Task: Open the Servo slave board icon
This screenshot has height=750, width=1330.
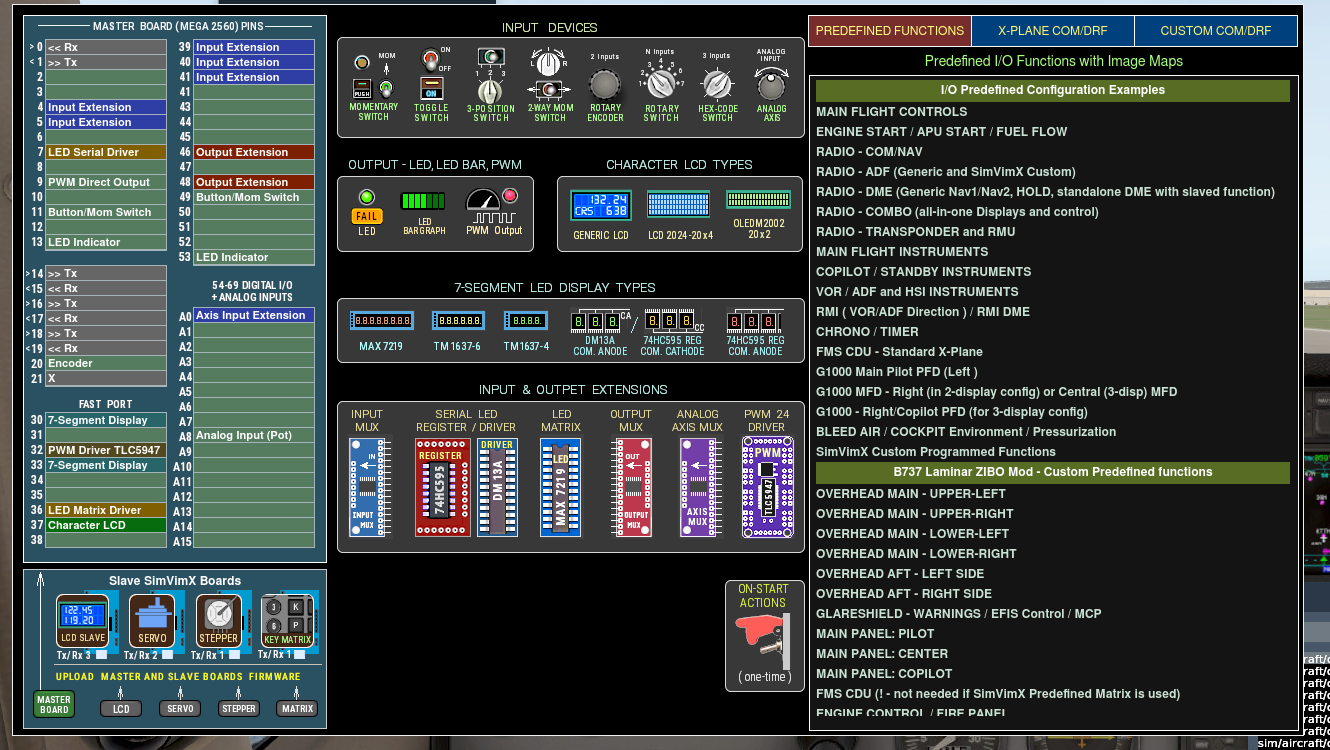Action: [x=152, y=620]
